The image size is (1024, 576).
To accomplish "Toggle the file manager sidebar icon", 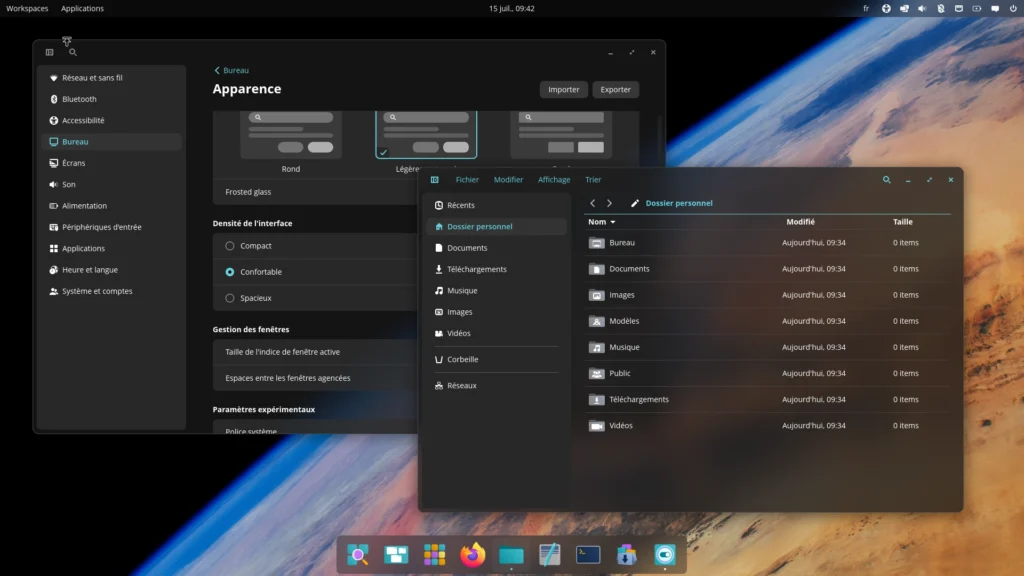I will pos(434,180).
